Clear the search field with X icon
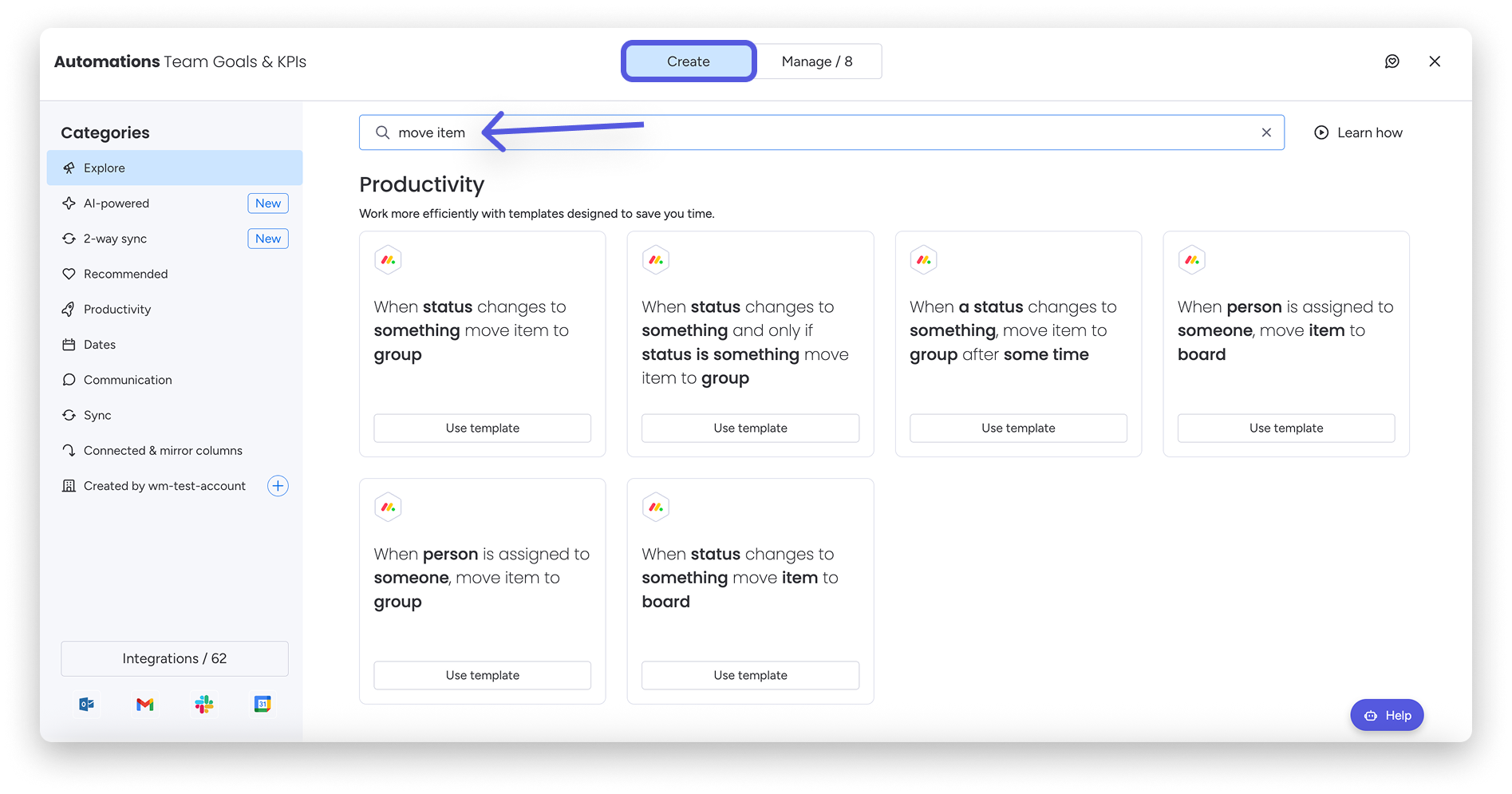 point(1265,132)
